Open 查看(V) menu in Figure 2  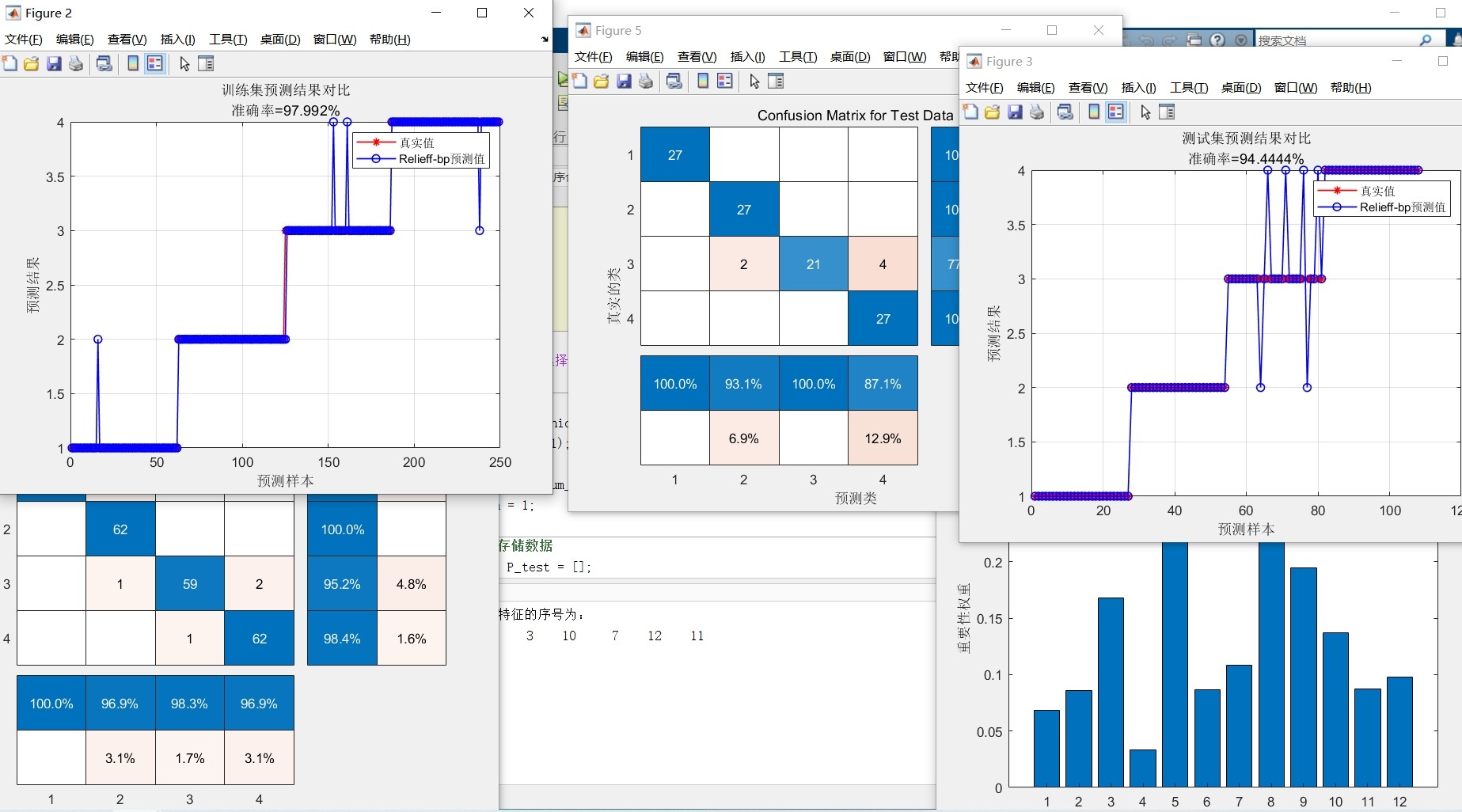click(127, 40)
